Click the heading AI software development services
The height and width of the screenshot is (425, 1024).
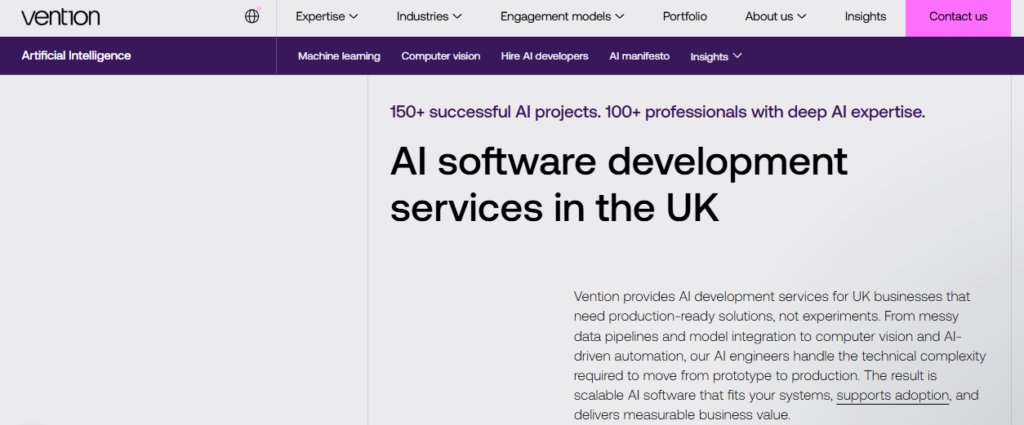coord(618,185)
